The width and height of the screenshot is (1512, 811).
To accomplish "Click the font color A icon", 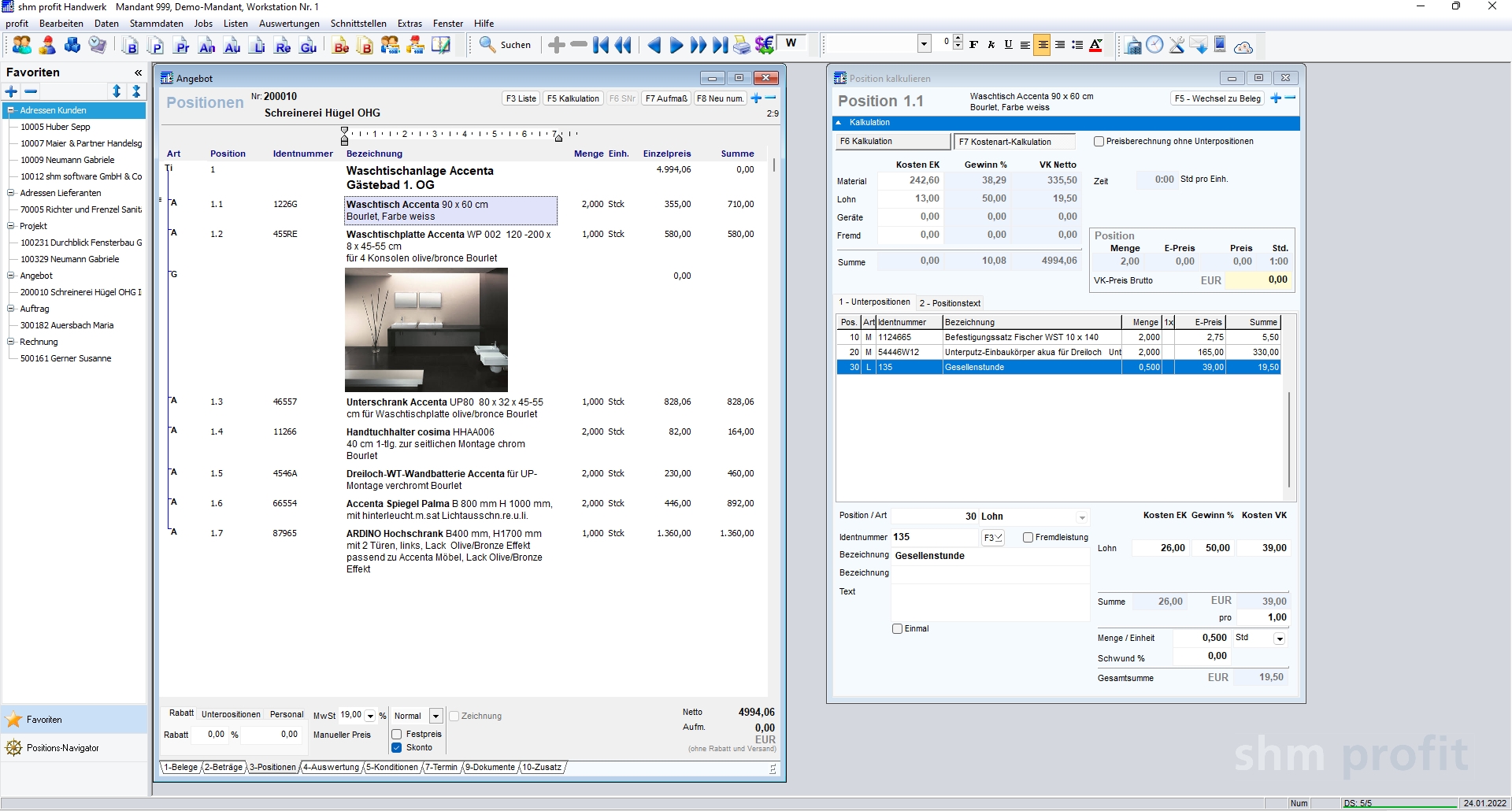I will coord(1095,45).
